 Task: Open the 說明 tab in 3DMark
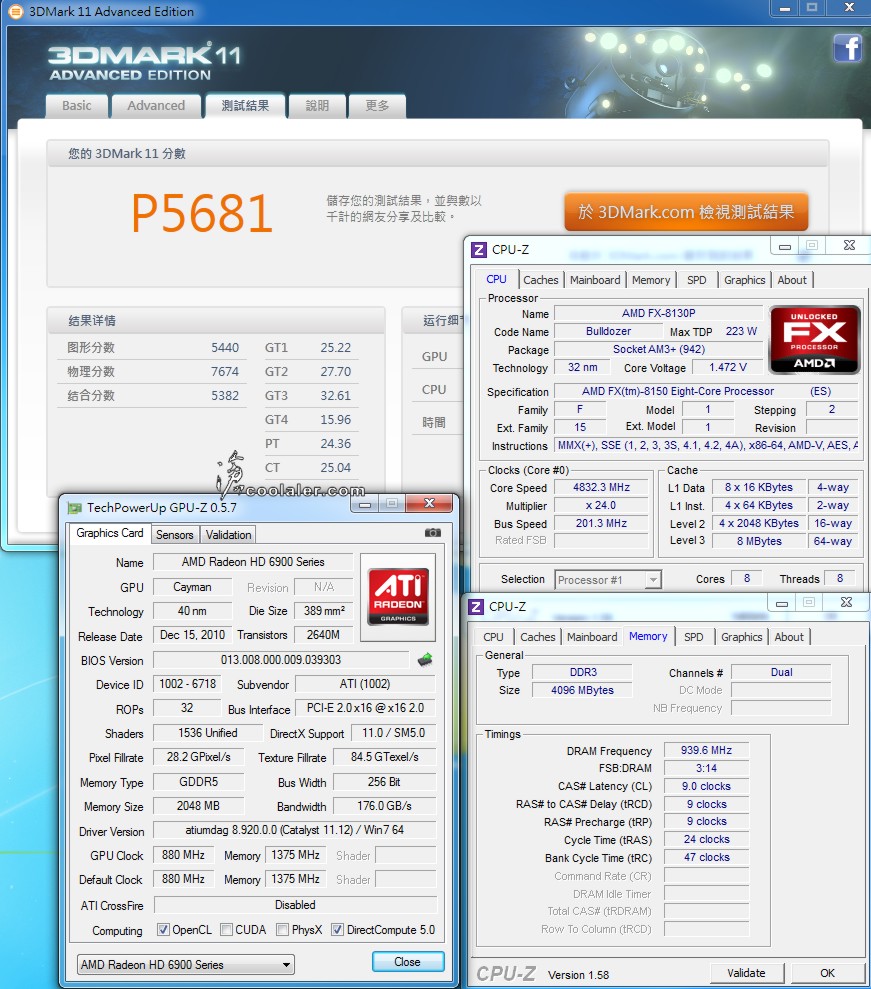click(317, 106)
